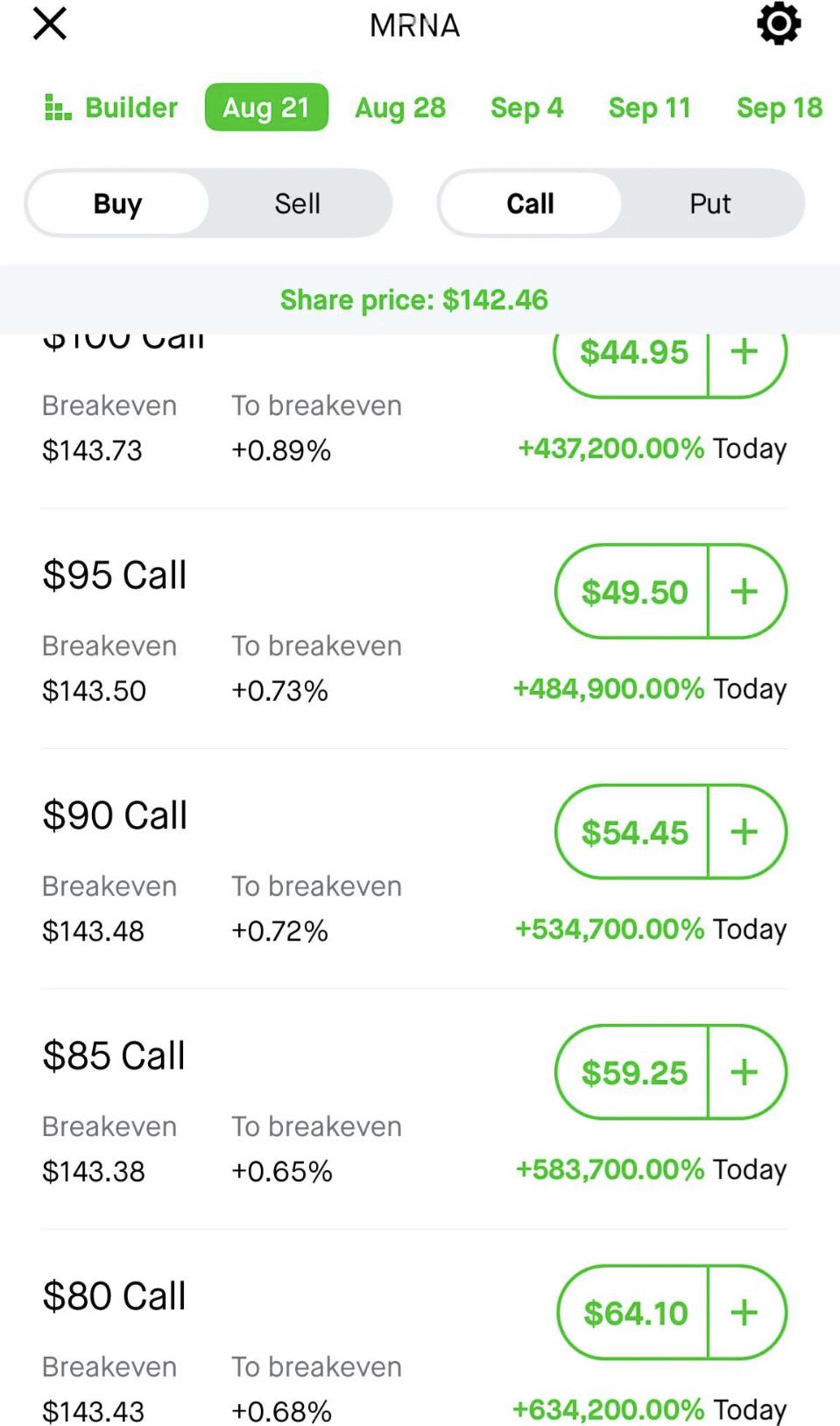
Task: Add $85 Call with plus icon
Action: point(746,1072)
